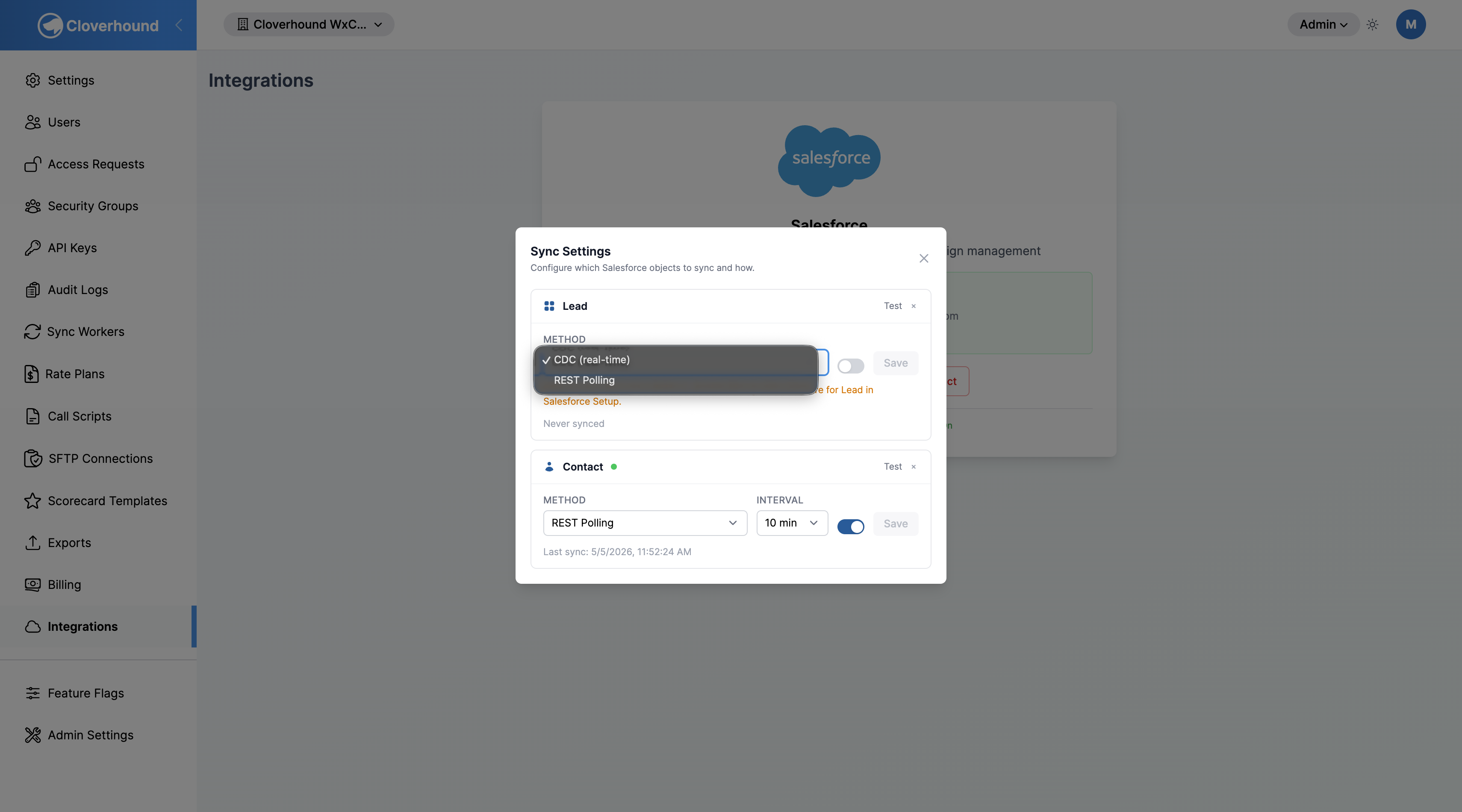Click Test for the Lead object

point(893,306)
